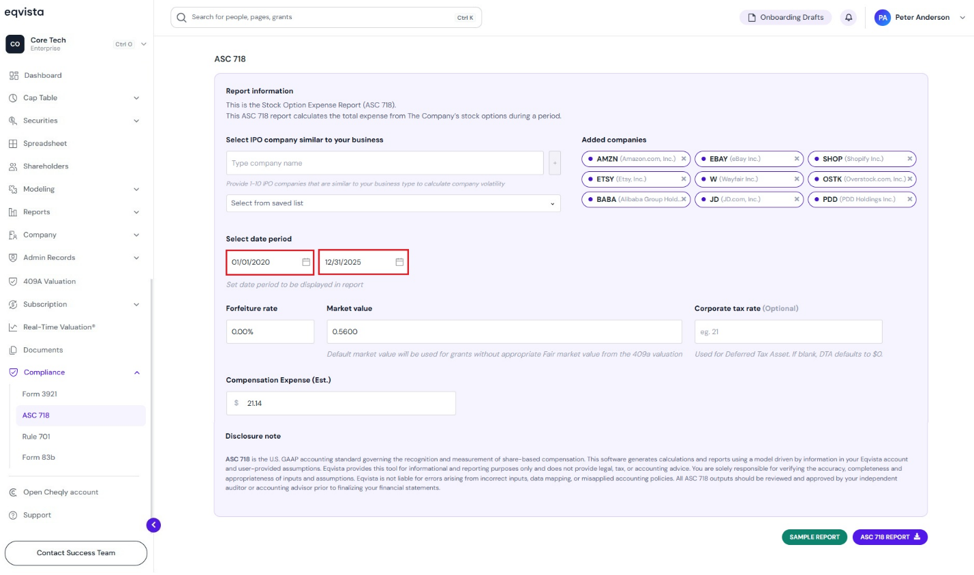Open Form 83b under Compliance
Viewport: 974px width, 575px height.
point(39,458)
